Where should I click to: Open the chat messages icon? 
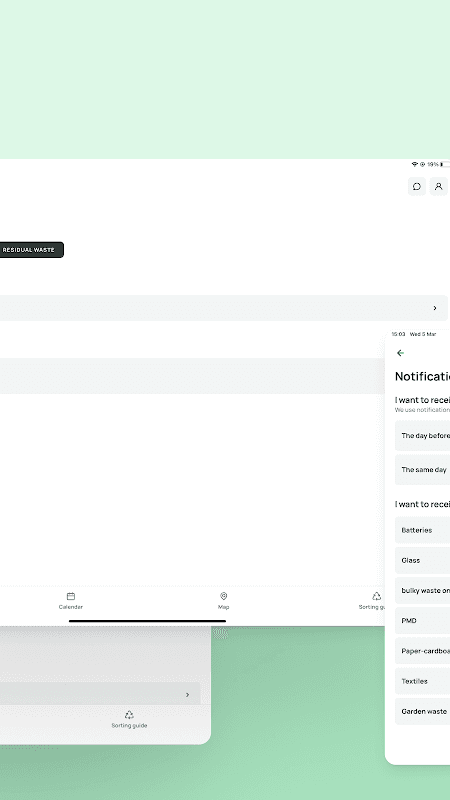(x=417, y=186)
